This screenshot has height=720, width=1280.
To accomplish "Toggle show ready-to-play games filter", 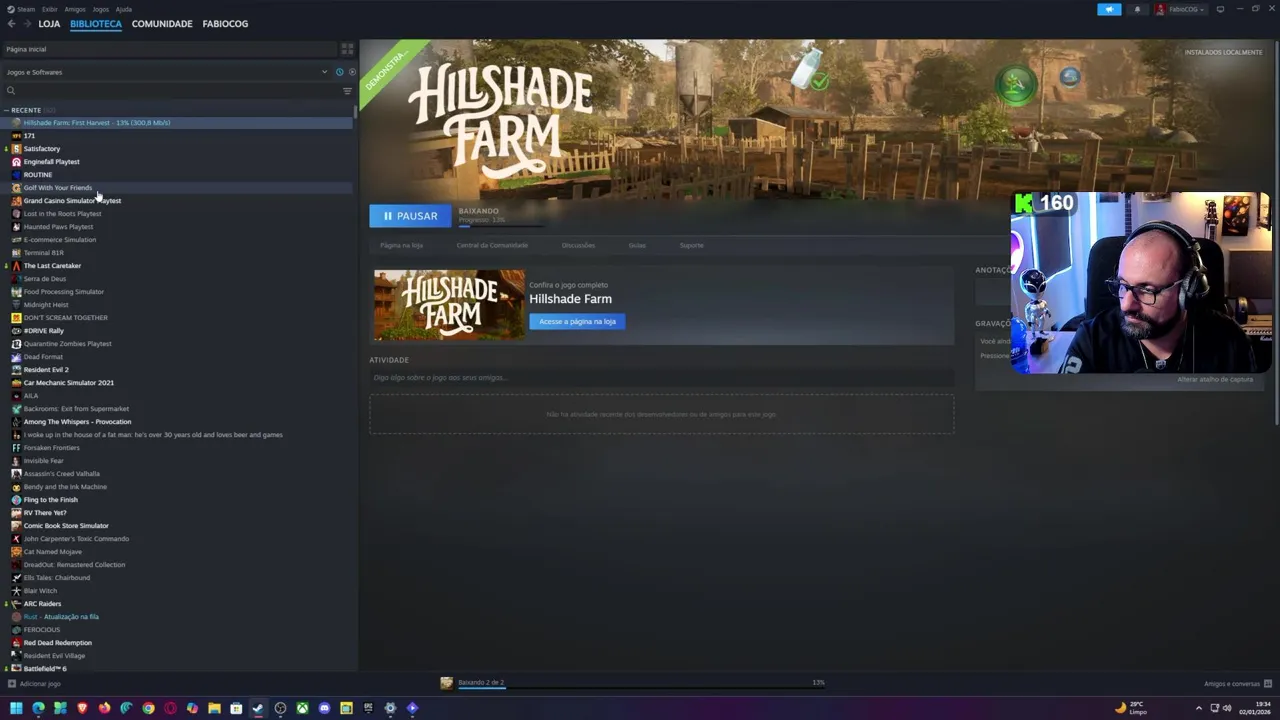I will (351, 72).
